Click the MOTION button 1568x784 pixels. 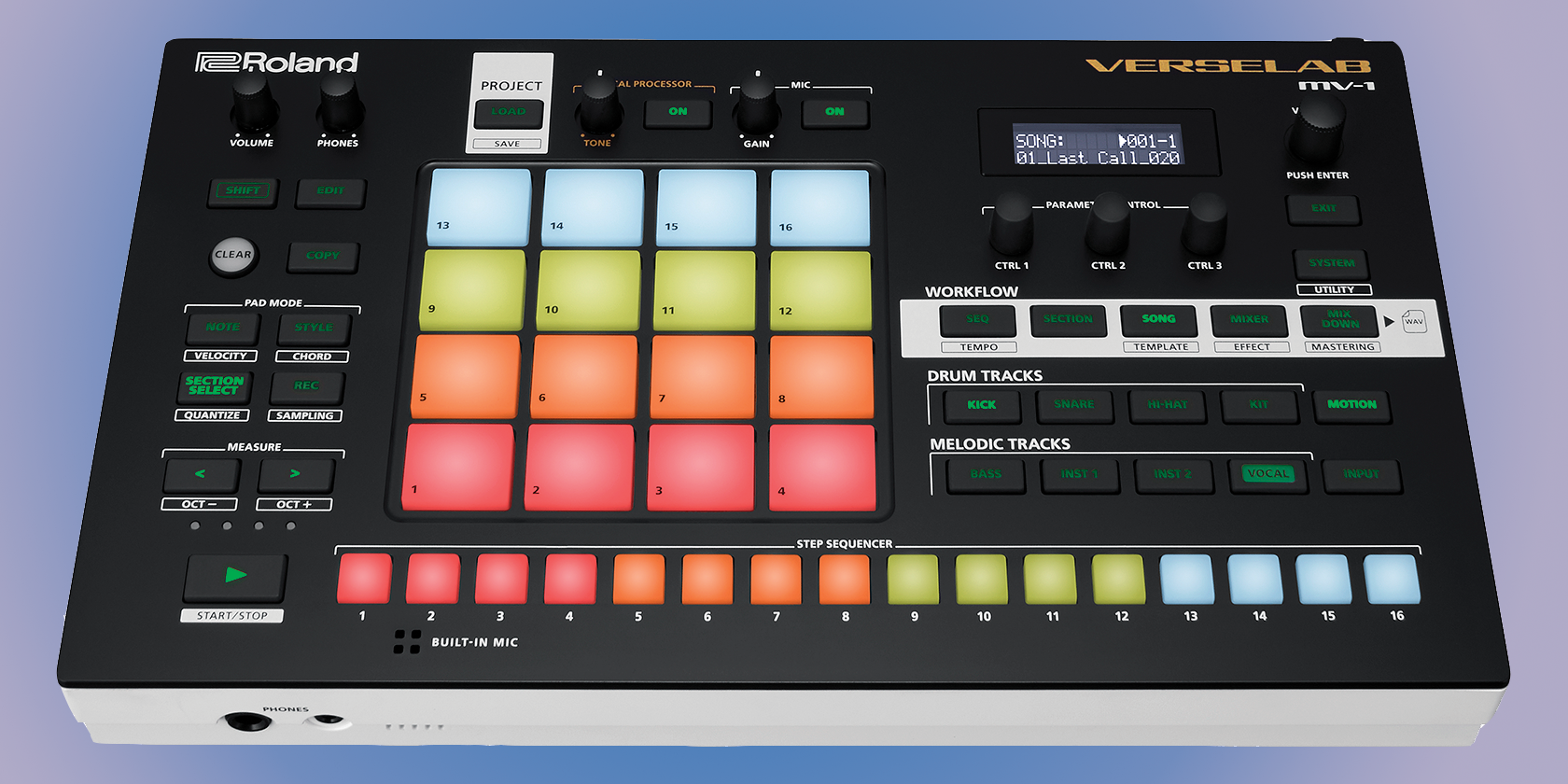pos(1351,406)
